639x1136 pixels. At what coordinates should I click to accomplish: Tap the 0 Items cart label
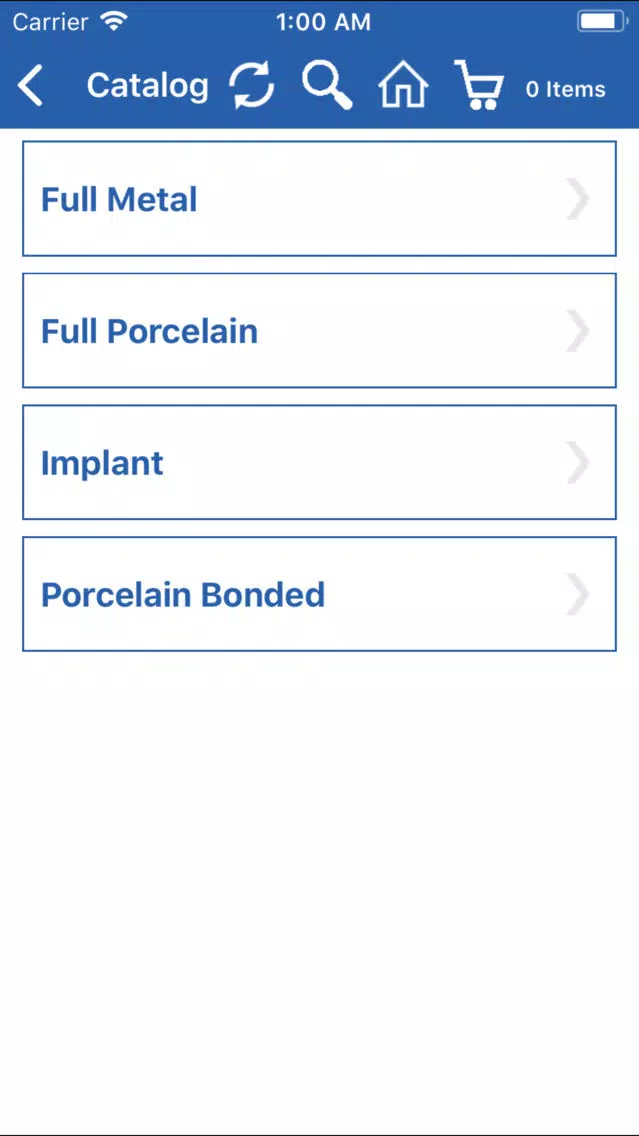[565, 89]
